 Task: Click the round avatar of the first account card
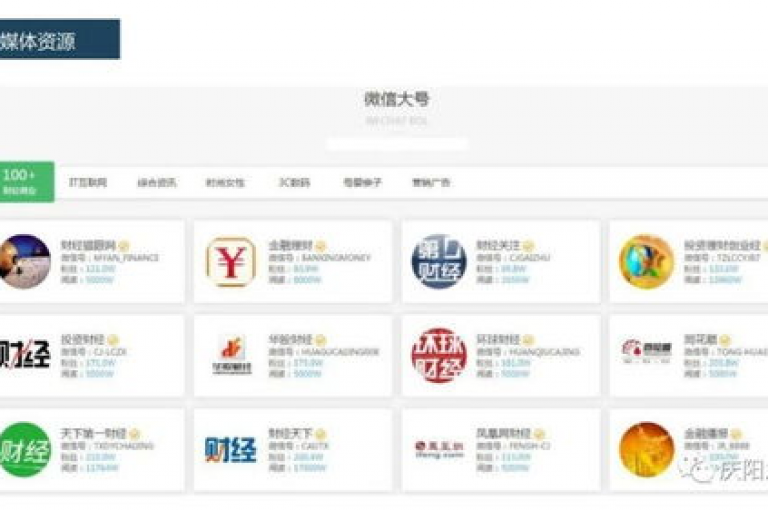24,262
